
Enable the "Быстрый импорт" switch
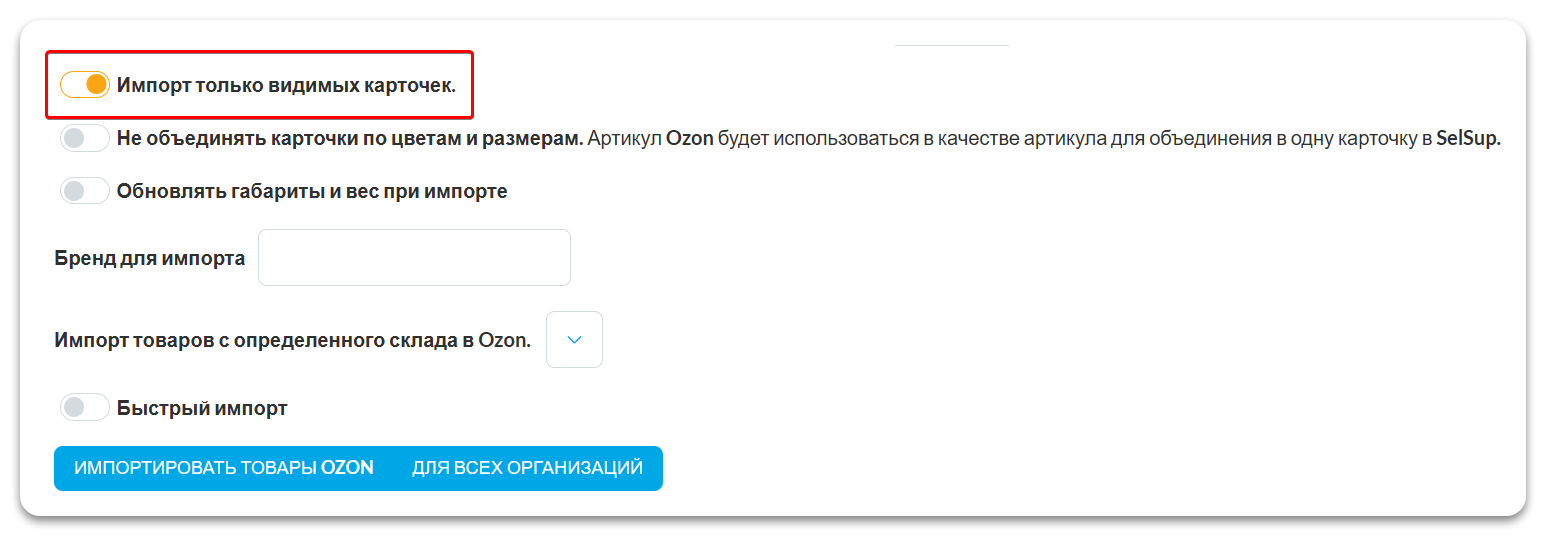85,408
